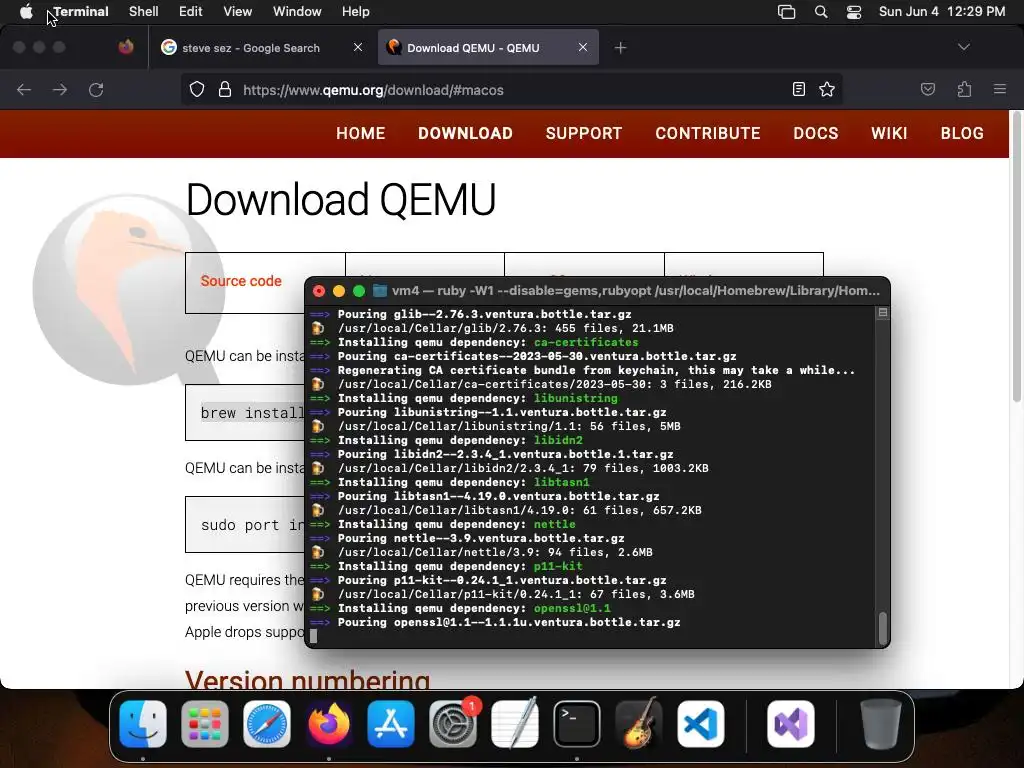Open the list all tabs dropdown
The width and height of the screenshot is (1024, 768).
click(964, 47)
